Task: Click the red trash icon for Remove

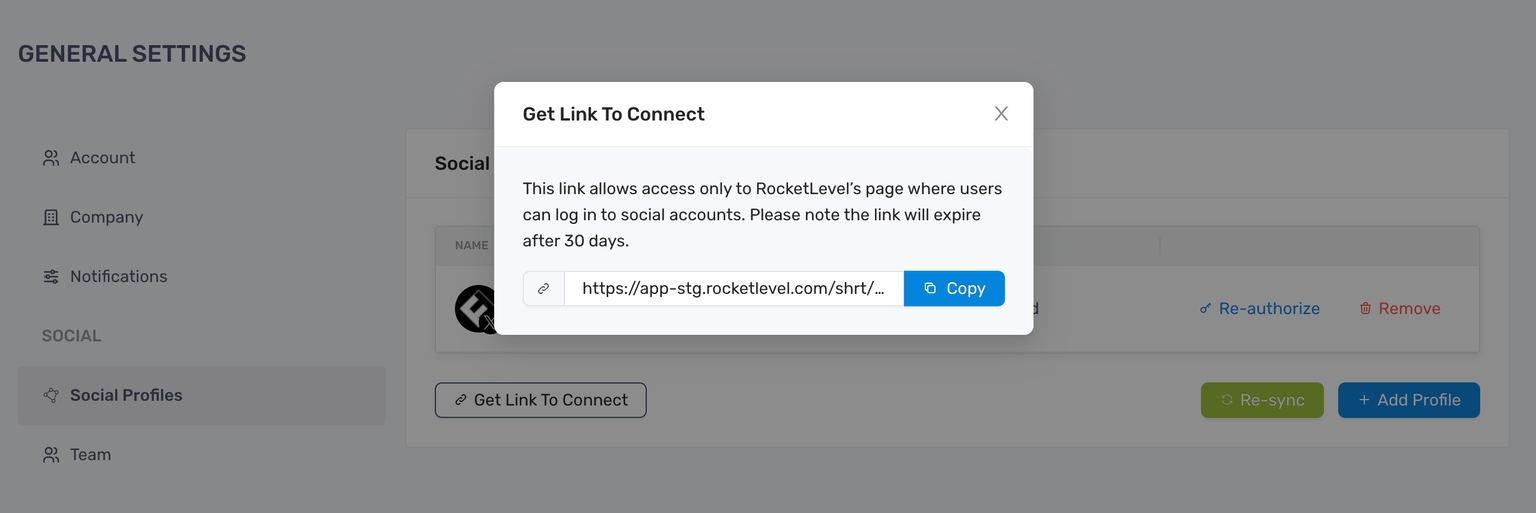Action: pos(1365,308)
